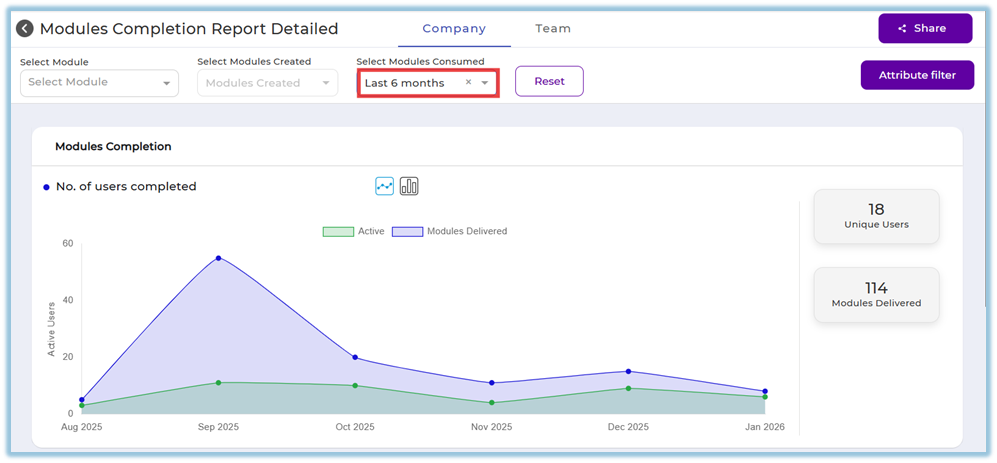Switch to the Company tab
Screen dimensions: 997x463
pyautogui.click(x=454, y=29)
